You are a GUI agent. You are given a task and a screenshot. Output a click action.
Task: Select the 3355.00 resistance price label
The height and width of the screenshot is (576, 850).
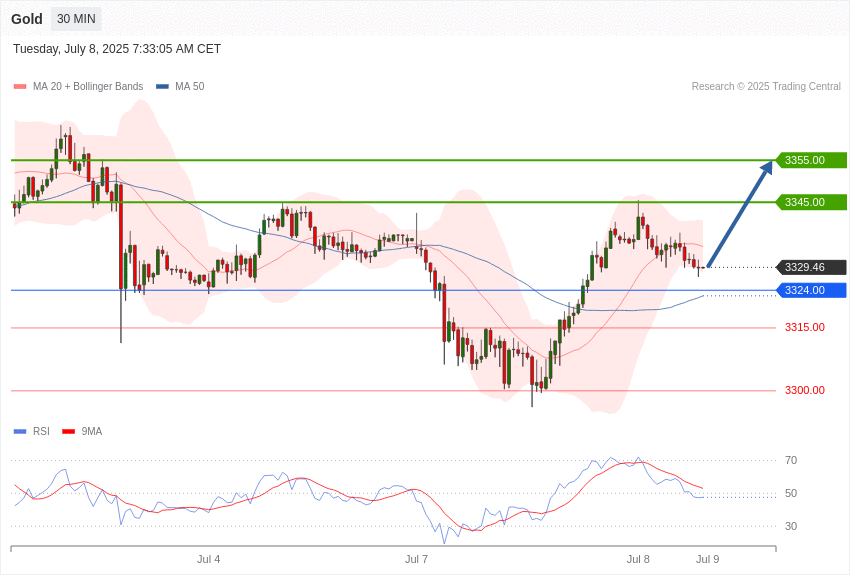click(x=811, y=160)
